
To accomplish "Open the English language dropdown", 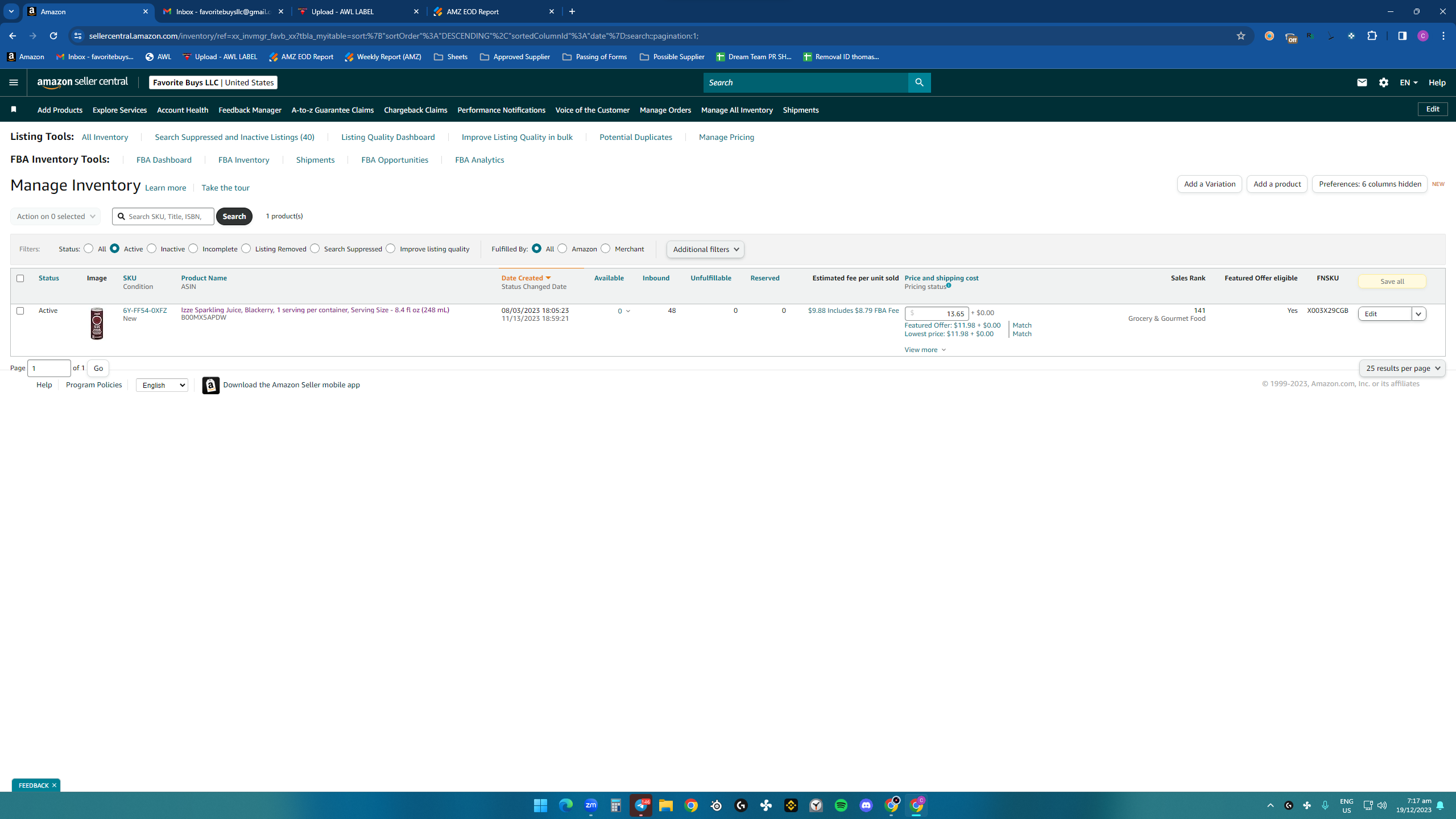I will point(162,385).
